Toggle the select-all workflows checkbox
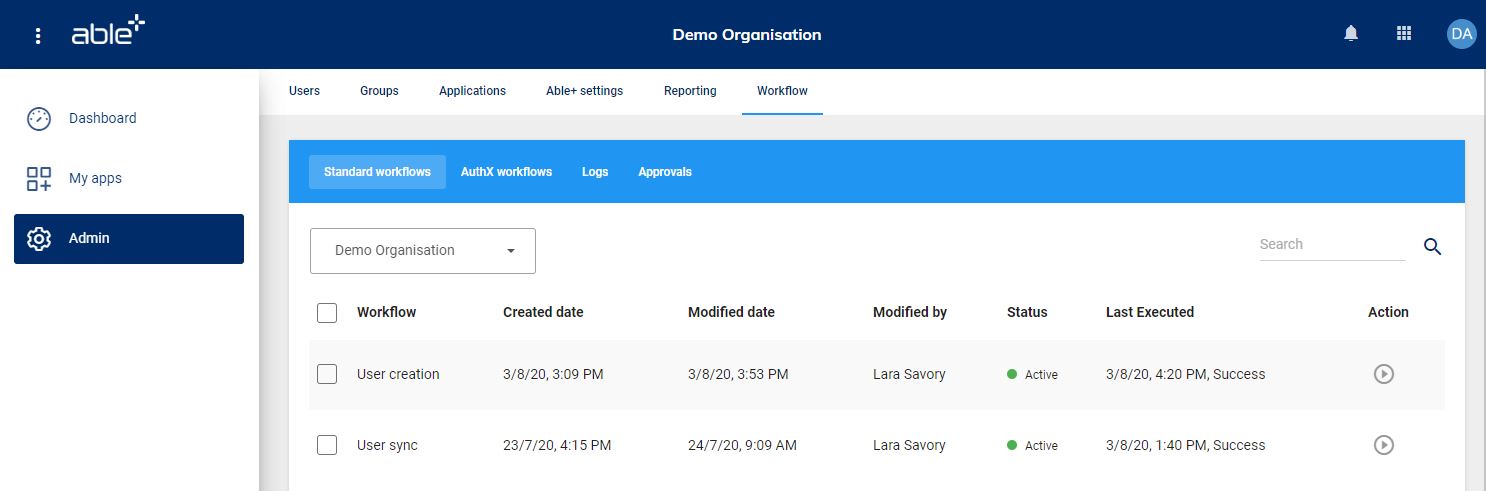The image size is (1486, 491). (327, 313)
